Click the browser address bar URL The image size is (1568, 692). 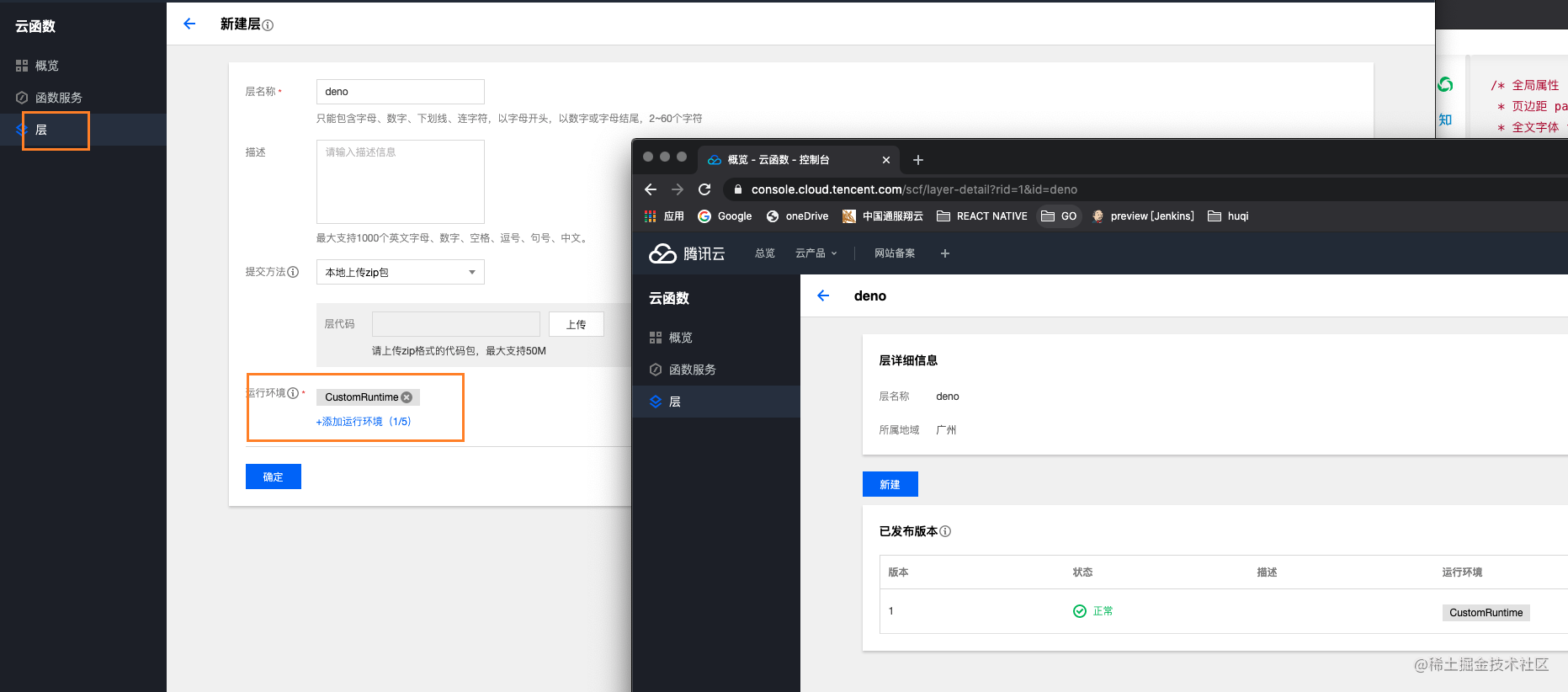pos(914,189)
